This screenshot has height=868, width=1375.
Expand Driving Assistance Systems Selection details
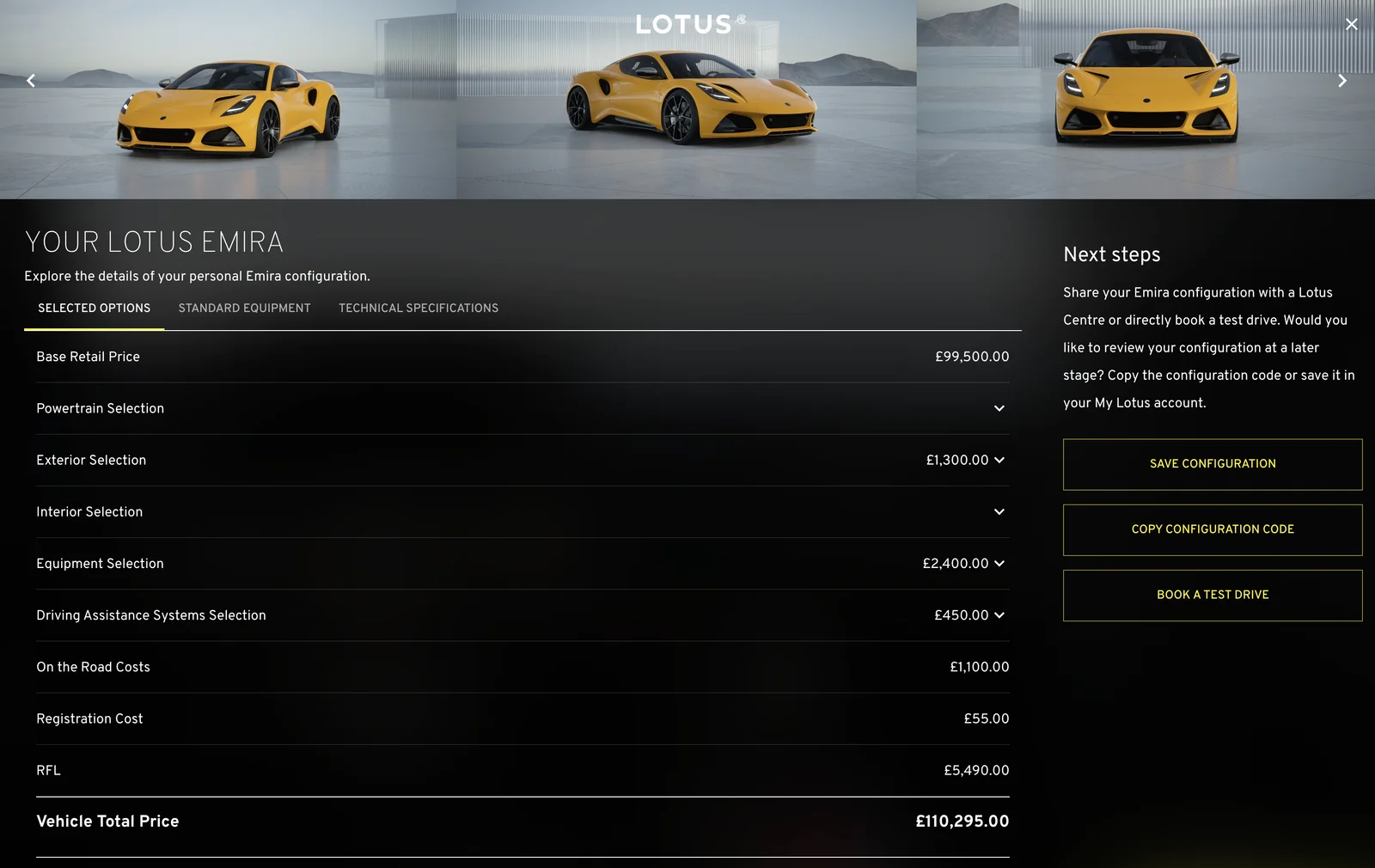[x=999, y=615]
